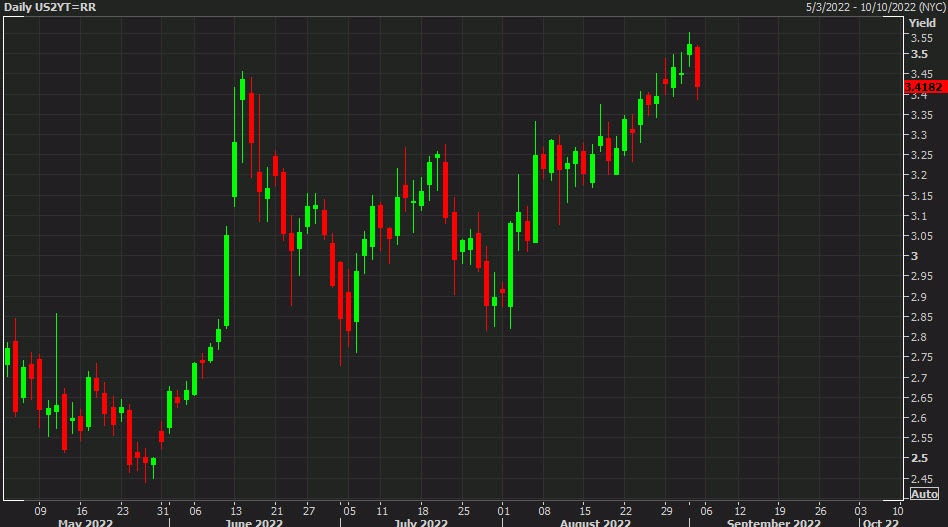Click the 26 date tick in September
This screenshot has width=948, height=527.
[x=820, y=511]
